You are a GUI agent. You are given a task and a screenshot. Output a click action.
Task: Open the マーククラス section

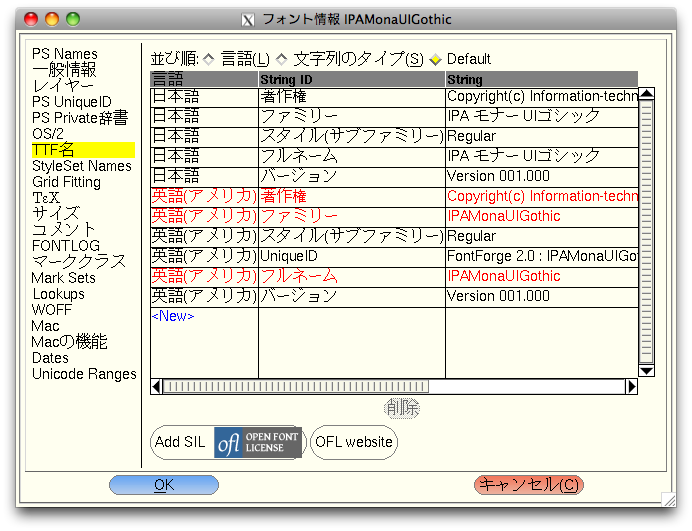79,262
